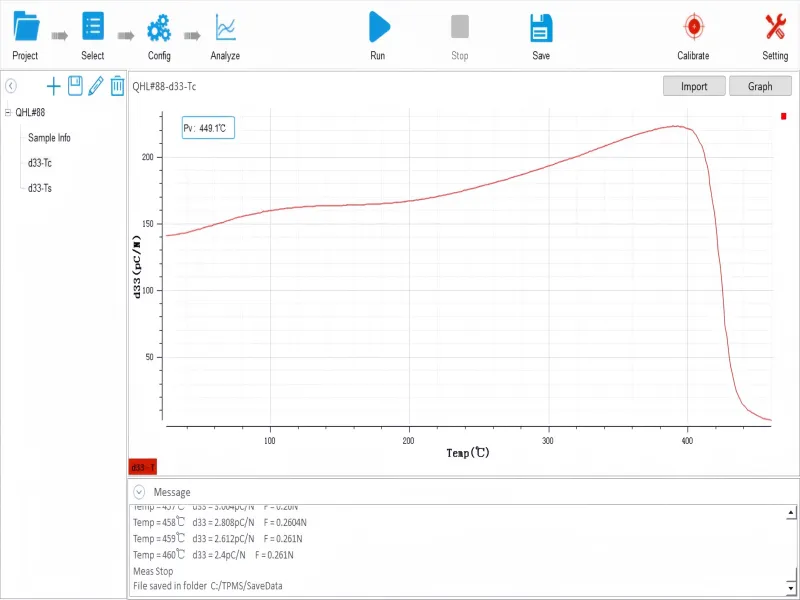The height and width of the screenshot is (600, 800).
Task: Select the QHL#88-d33-Tc tab
Action: (x=165, y=86)
